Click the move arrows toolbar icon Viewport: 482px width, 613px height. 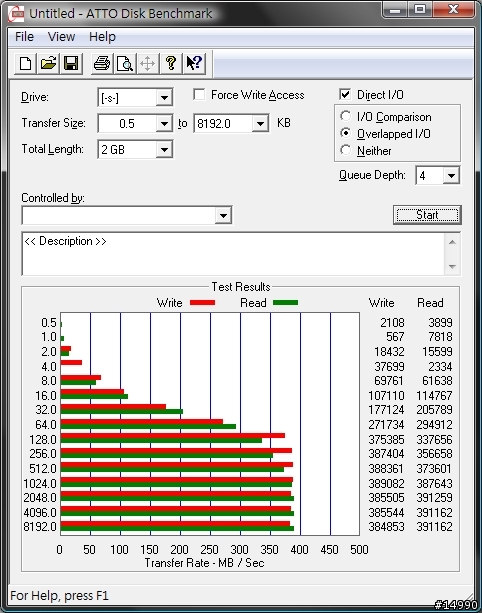(x=147, y=63)
